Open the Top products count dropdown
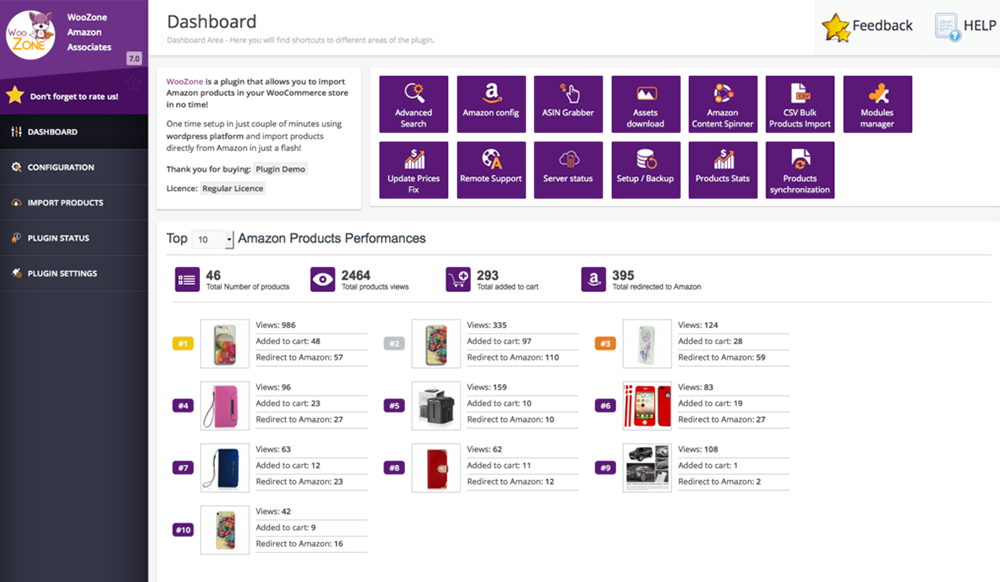Viewport: 1000px width, 582px height. pyautogui.click(x=213, y=239)
